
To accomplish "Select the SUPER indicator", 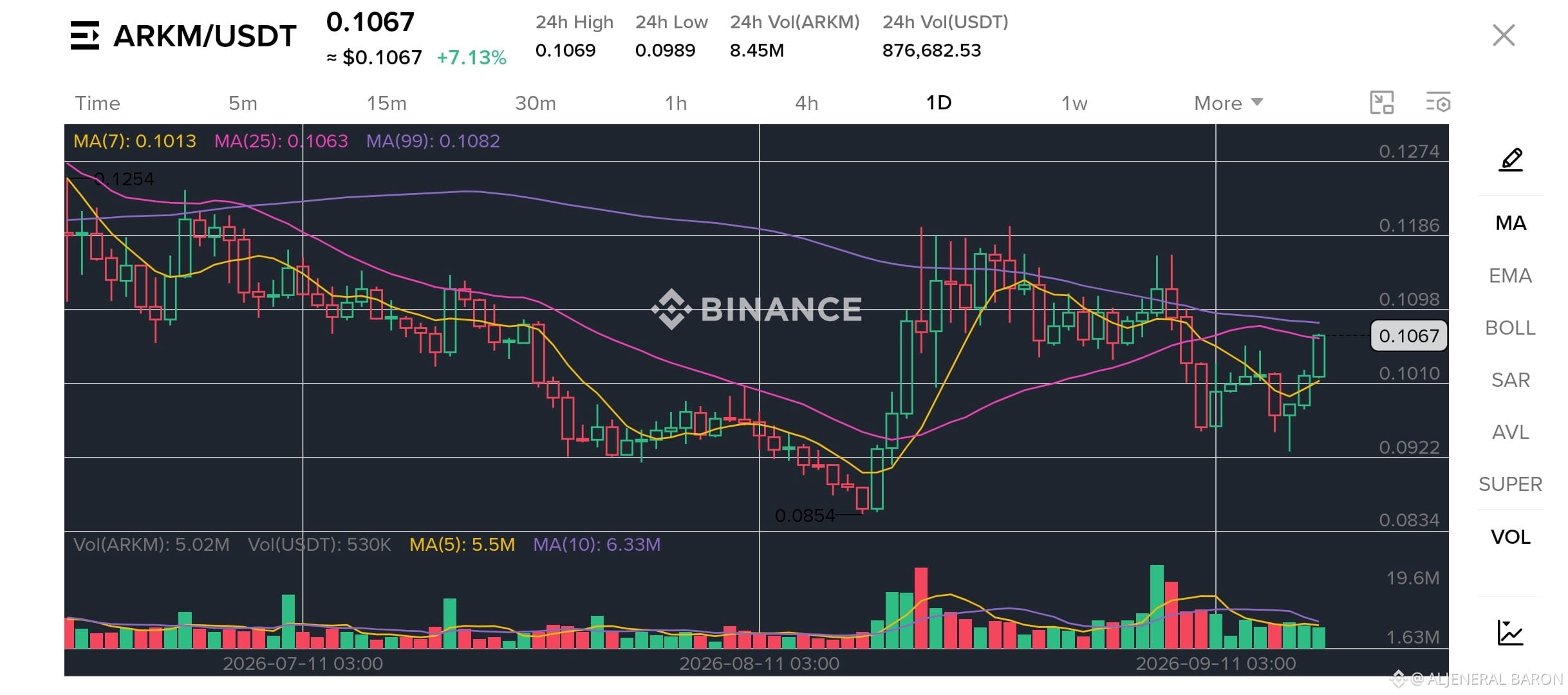I will click(1510, 484).
